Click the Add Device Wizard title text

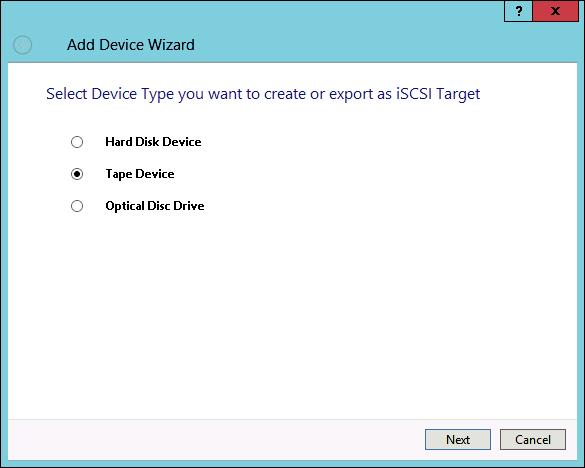coord(131,45)
